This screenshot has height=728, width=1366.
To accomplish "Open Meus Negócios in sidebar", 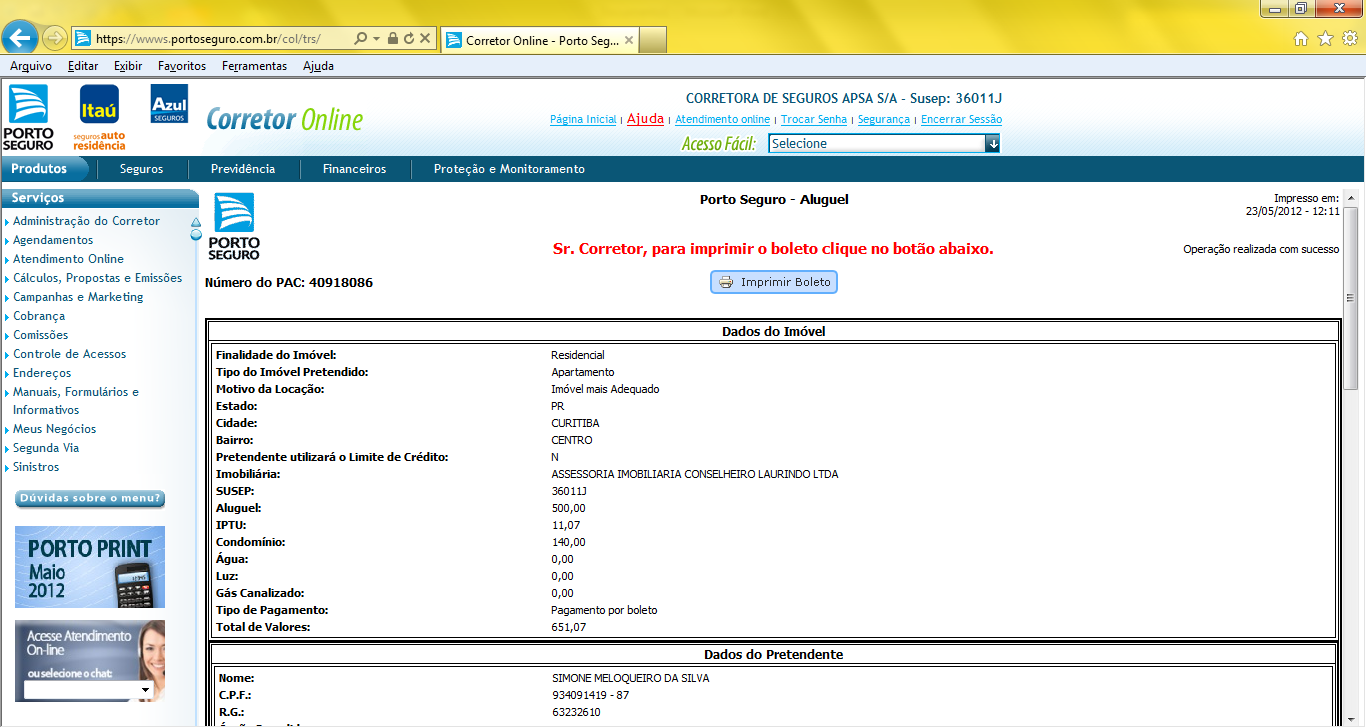I will [54, 429].
